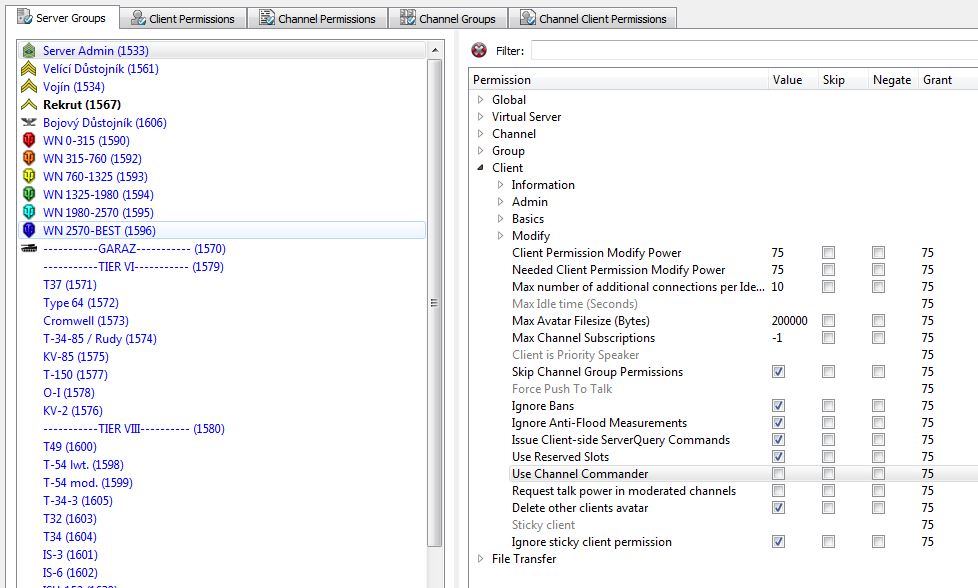Select the IS-3 (1601) server group
This screenshot has height=588, width=978.
[x=70, y=555]
